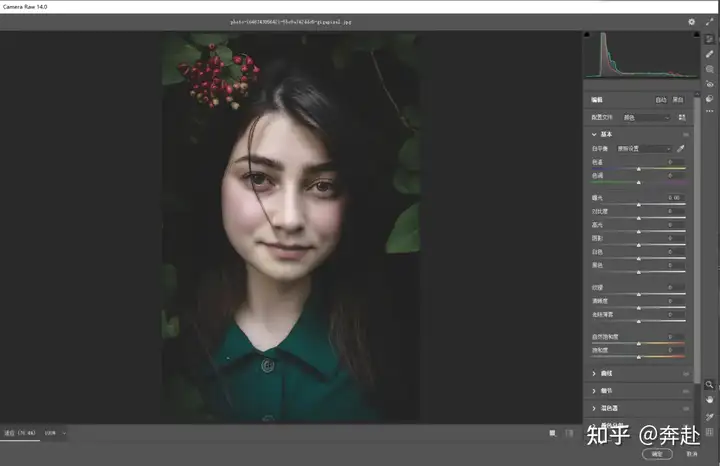The image size is (720, 466).
Task: Click the 曝光 exposure value field
Action: coord(674,198)
